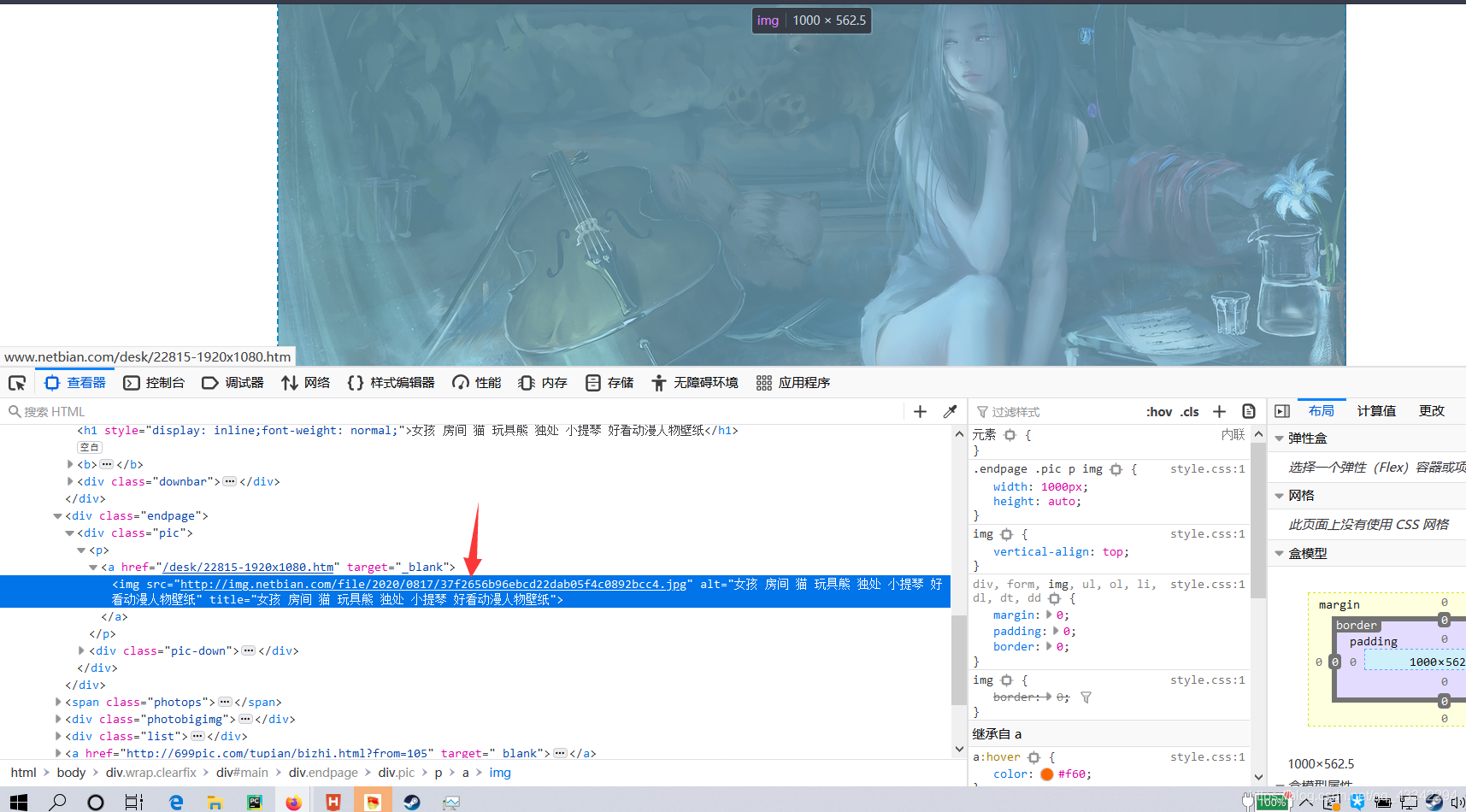Open the Storage (存储) tab
This screenshot has width=1466, height=812.
[609, 383]
